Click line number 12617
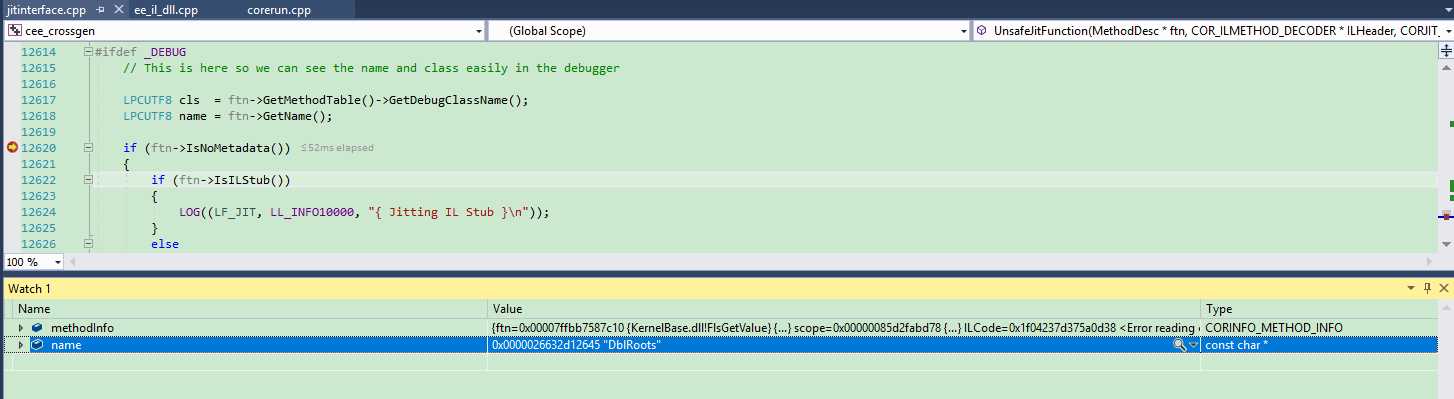 pos(38,100)
